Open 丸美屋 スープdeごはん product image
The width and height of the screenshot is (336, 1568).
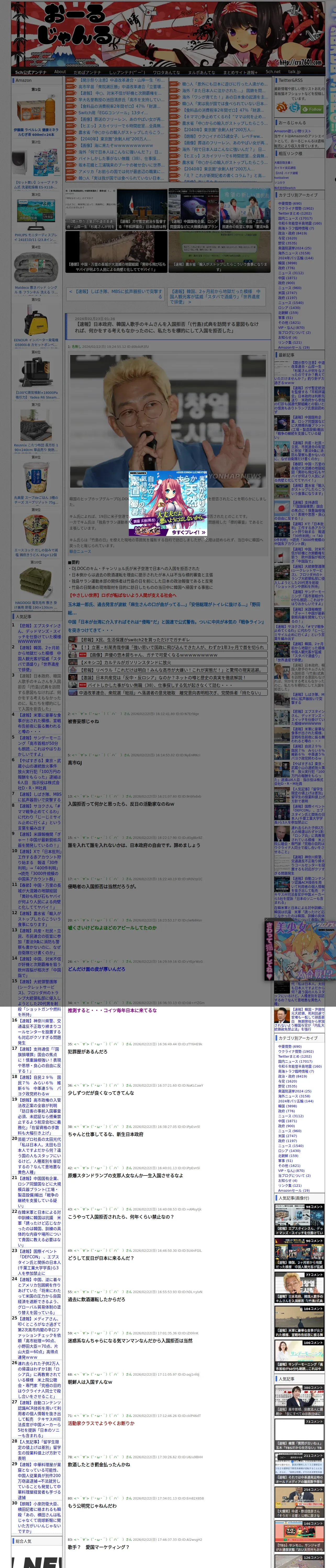click(36, 477)
